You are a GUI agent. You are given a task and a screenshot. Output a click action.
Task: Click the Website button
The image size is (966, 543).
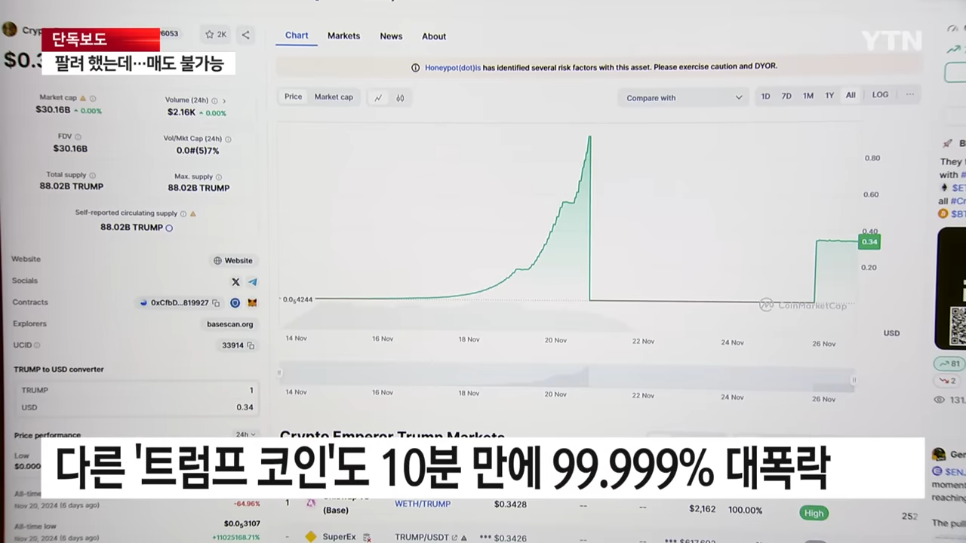[x=233, y=260]
